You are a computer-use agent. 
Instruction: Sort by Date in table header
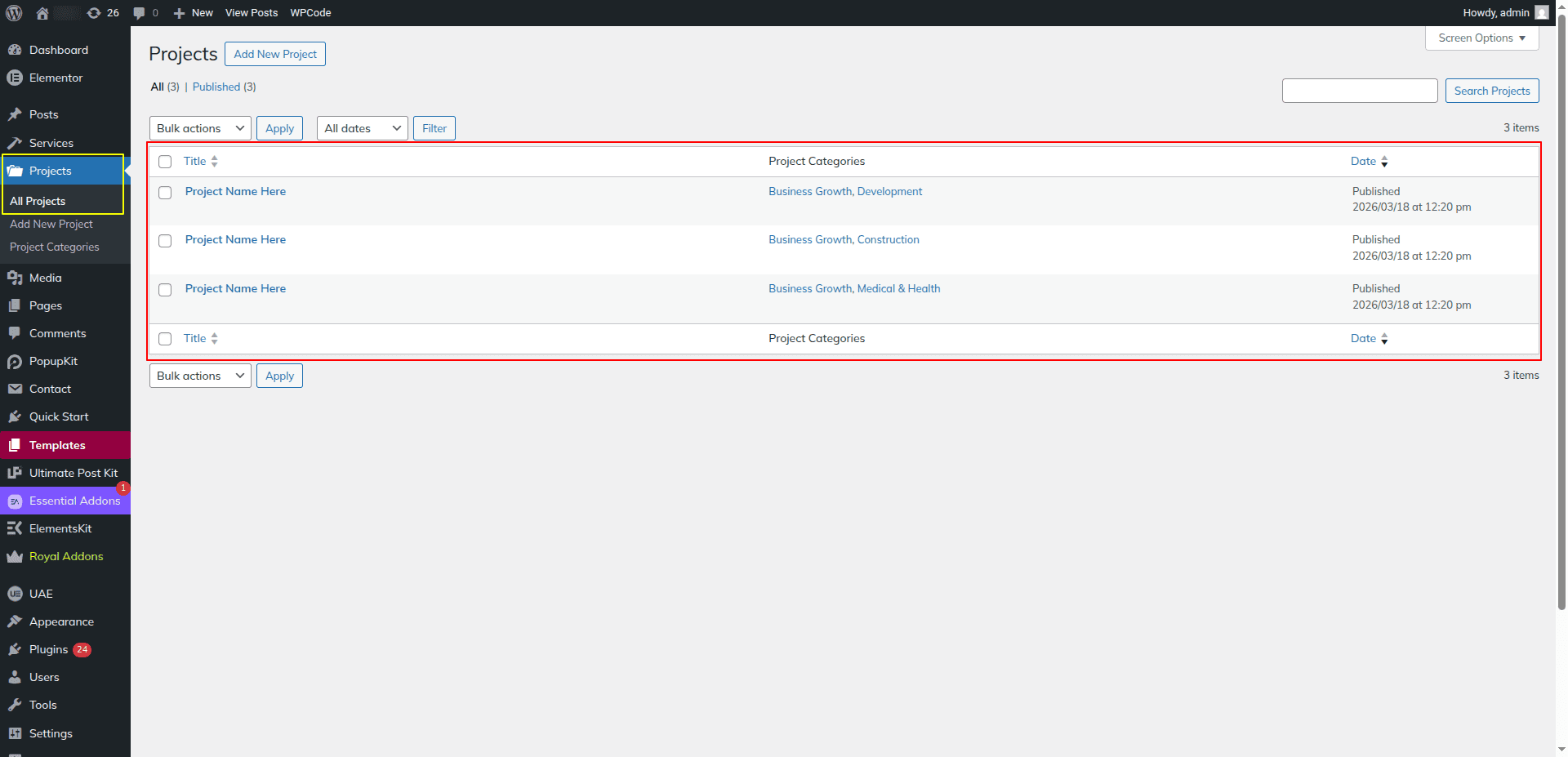tap(1370, 161)
